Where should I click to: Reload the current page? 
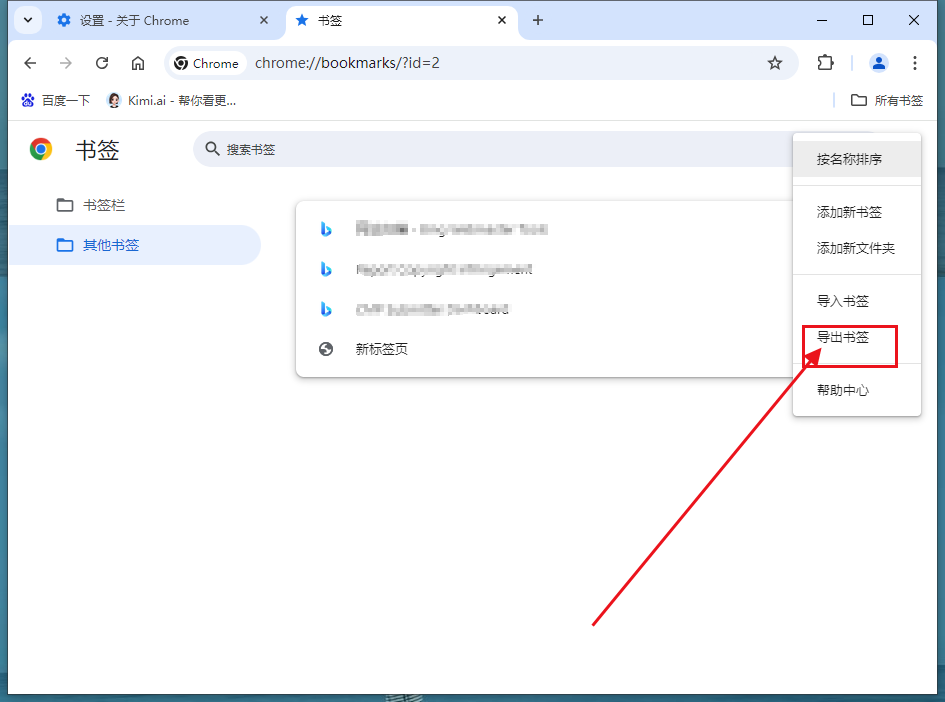coord(102,63)
